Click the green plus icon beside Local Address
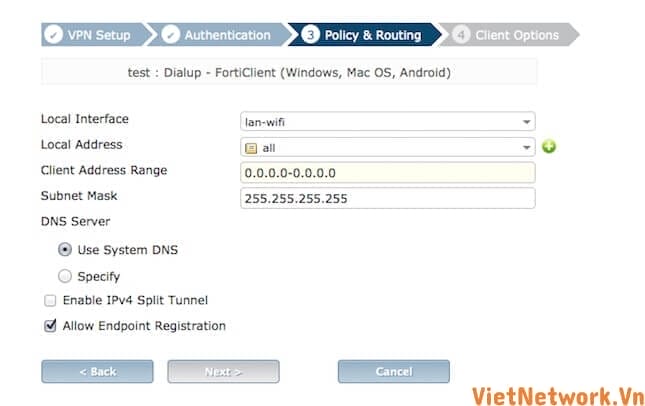The width and height of the screenshot is (645, 406). [549, 146]
